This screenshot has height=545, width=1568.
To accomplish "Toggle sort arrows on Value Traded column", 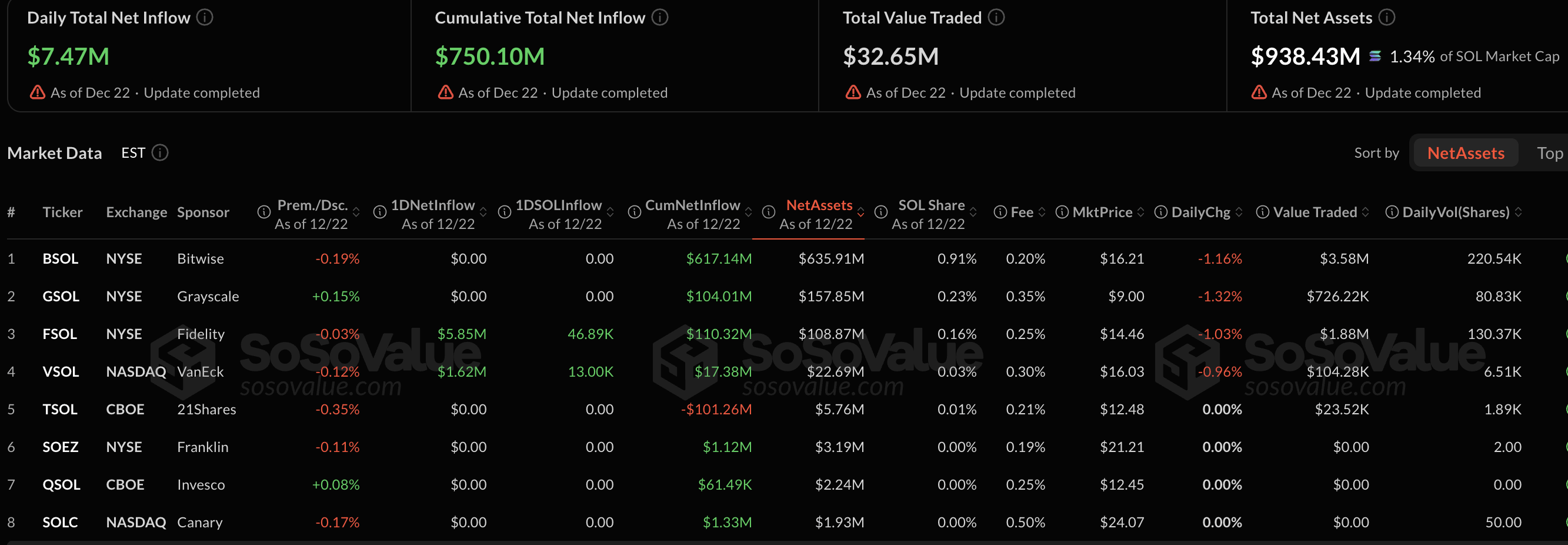I will click(1365, 212).
